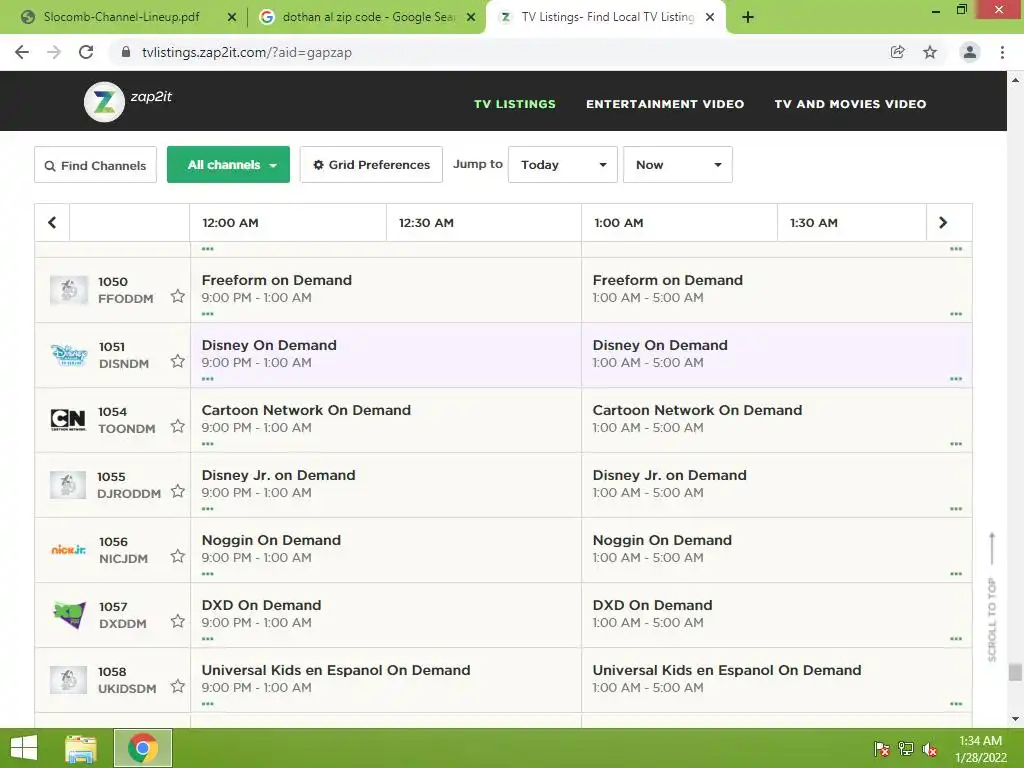Expand details dots under Disney On Demand 9:00 PM

(208, 379)
